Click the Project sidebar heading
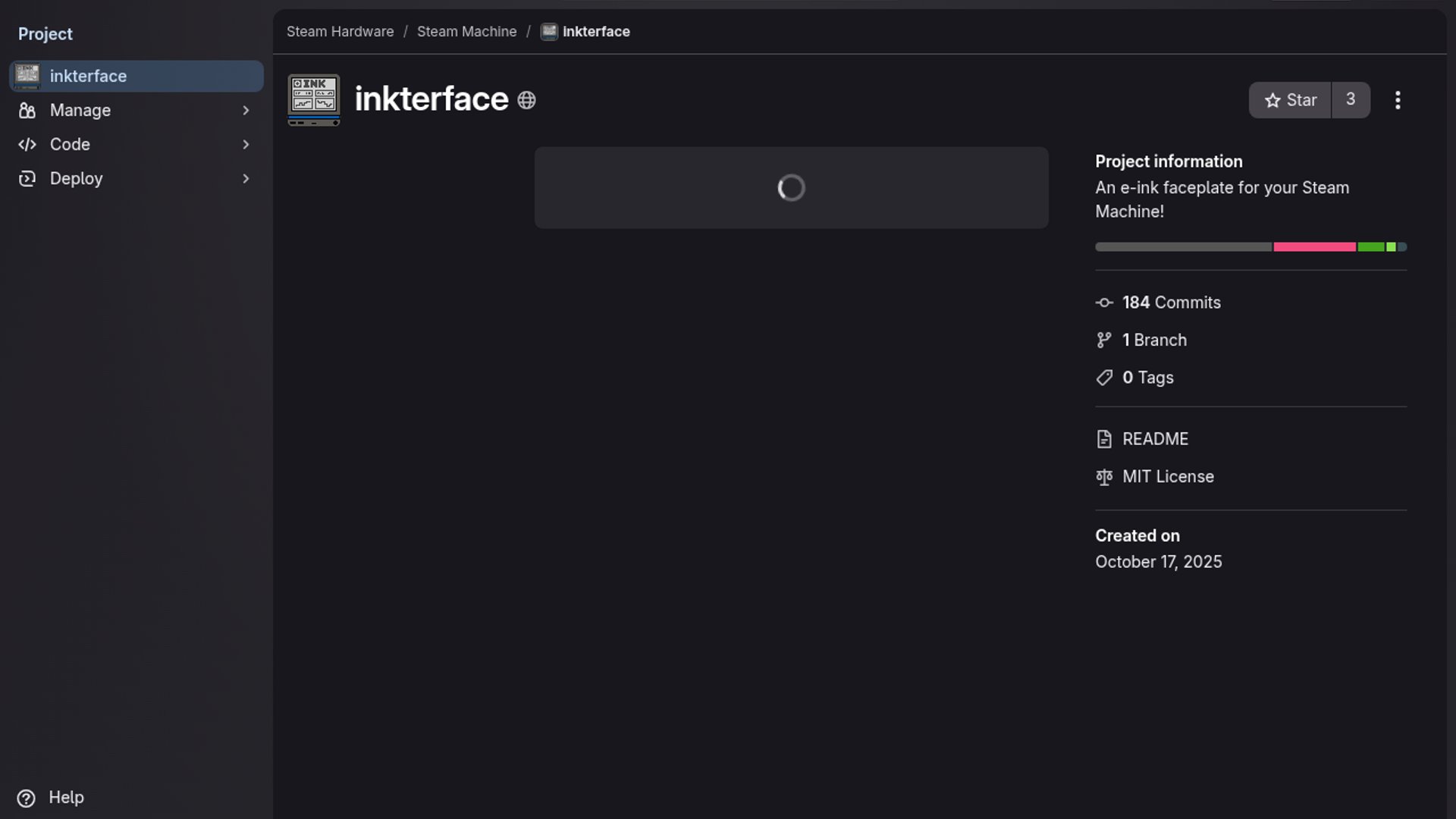This screenshot has height=819, width=1456. [x=45, y=34]
